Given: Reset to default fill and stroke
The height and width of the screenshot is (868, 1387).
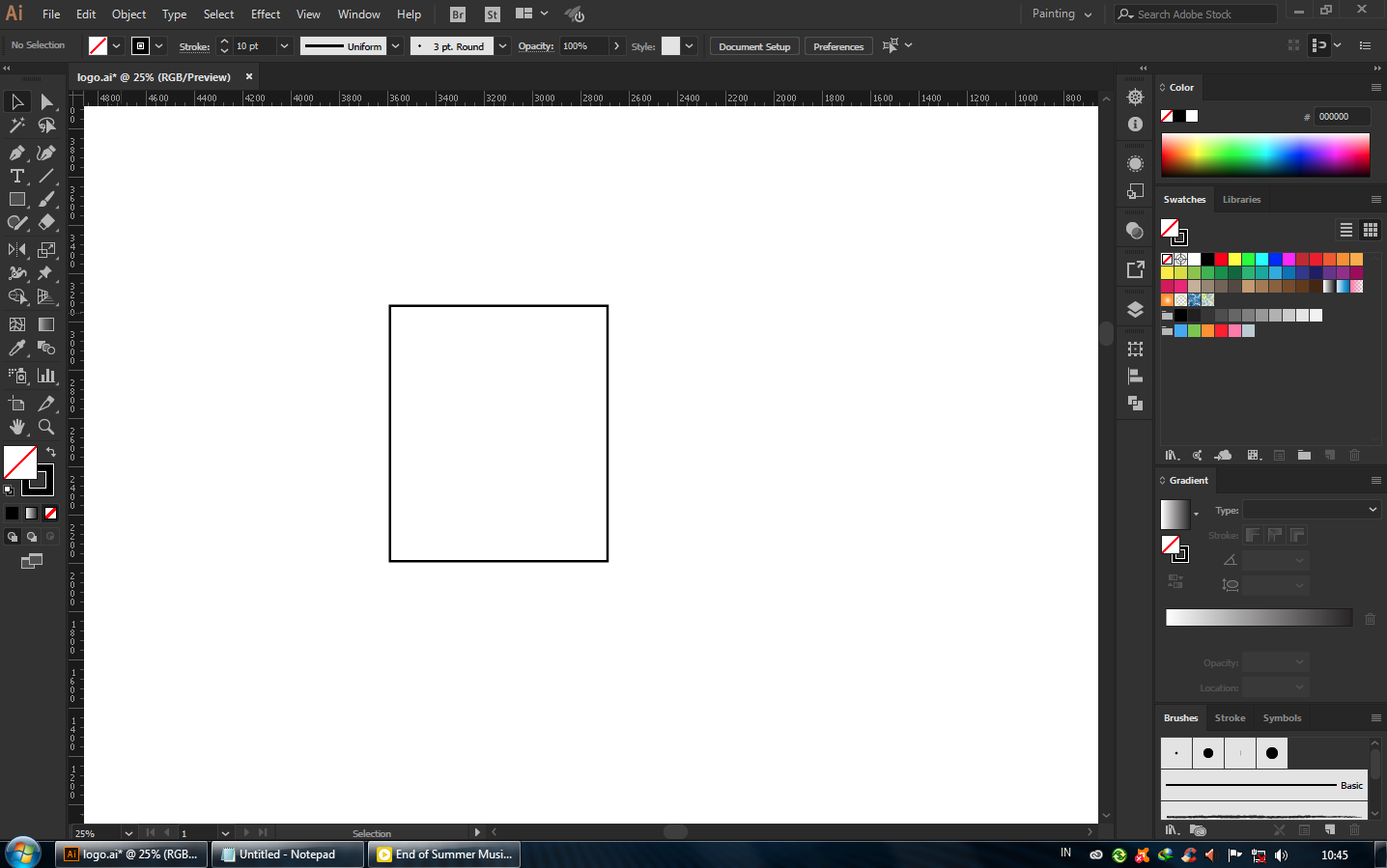Looking at the screenshot, I should (9, 490).
